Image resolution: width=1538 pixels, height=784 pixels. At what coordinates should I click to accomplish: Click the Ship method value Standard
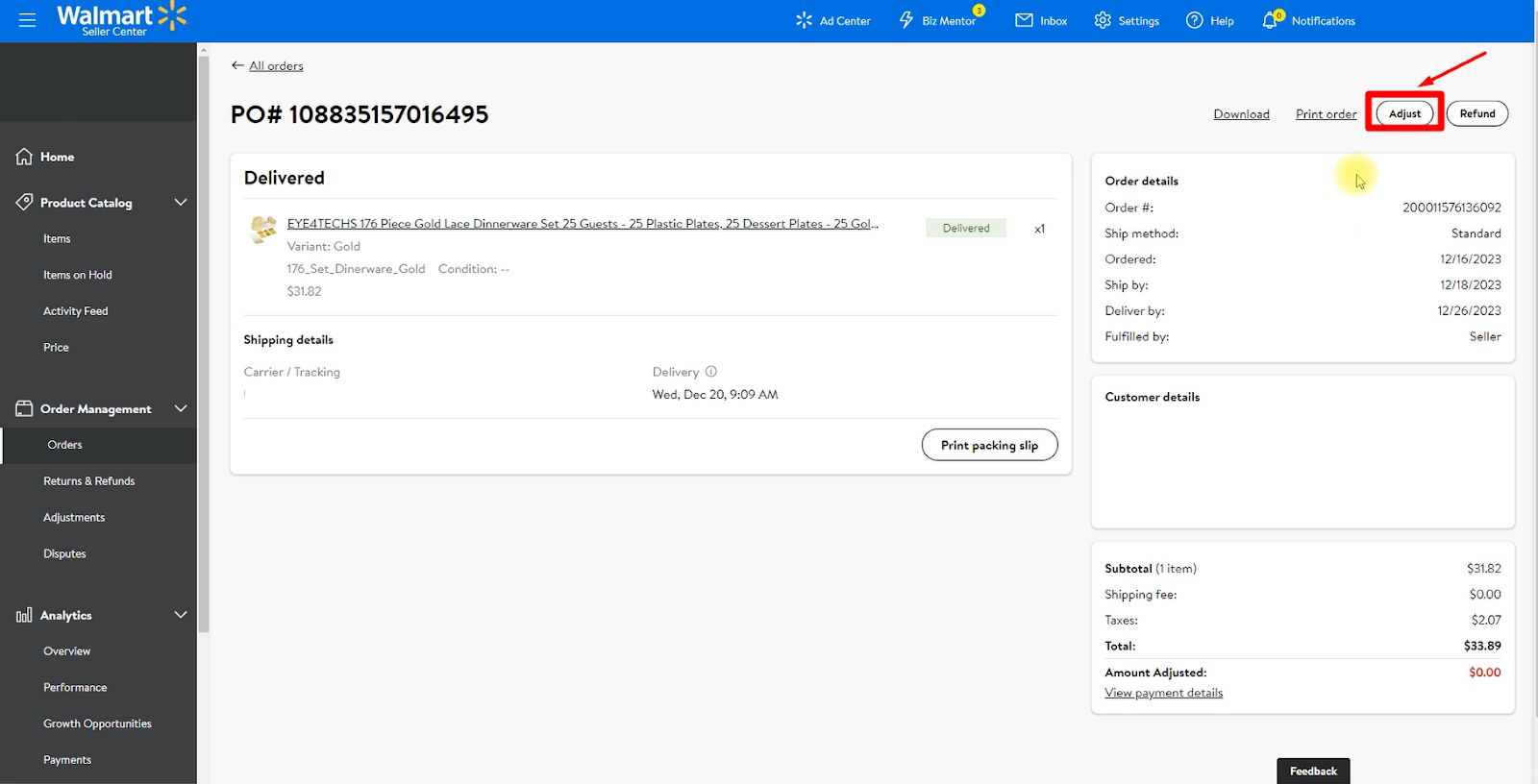point(1476,233)
